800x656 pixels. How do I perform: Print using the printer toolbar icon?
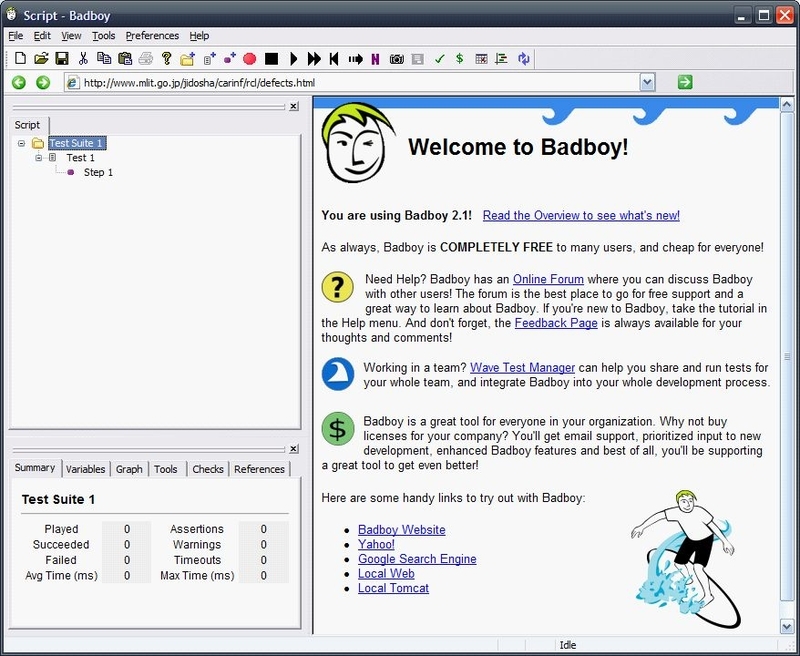tap(146, 59)
